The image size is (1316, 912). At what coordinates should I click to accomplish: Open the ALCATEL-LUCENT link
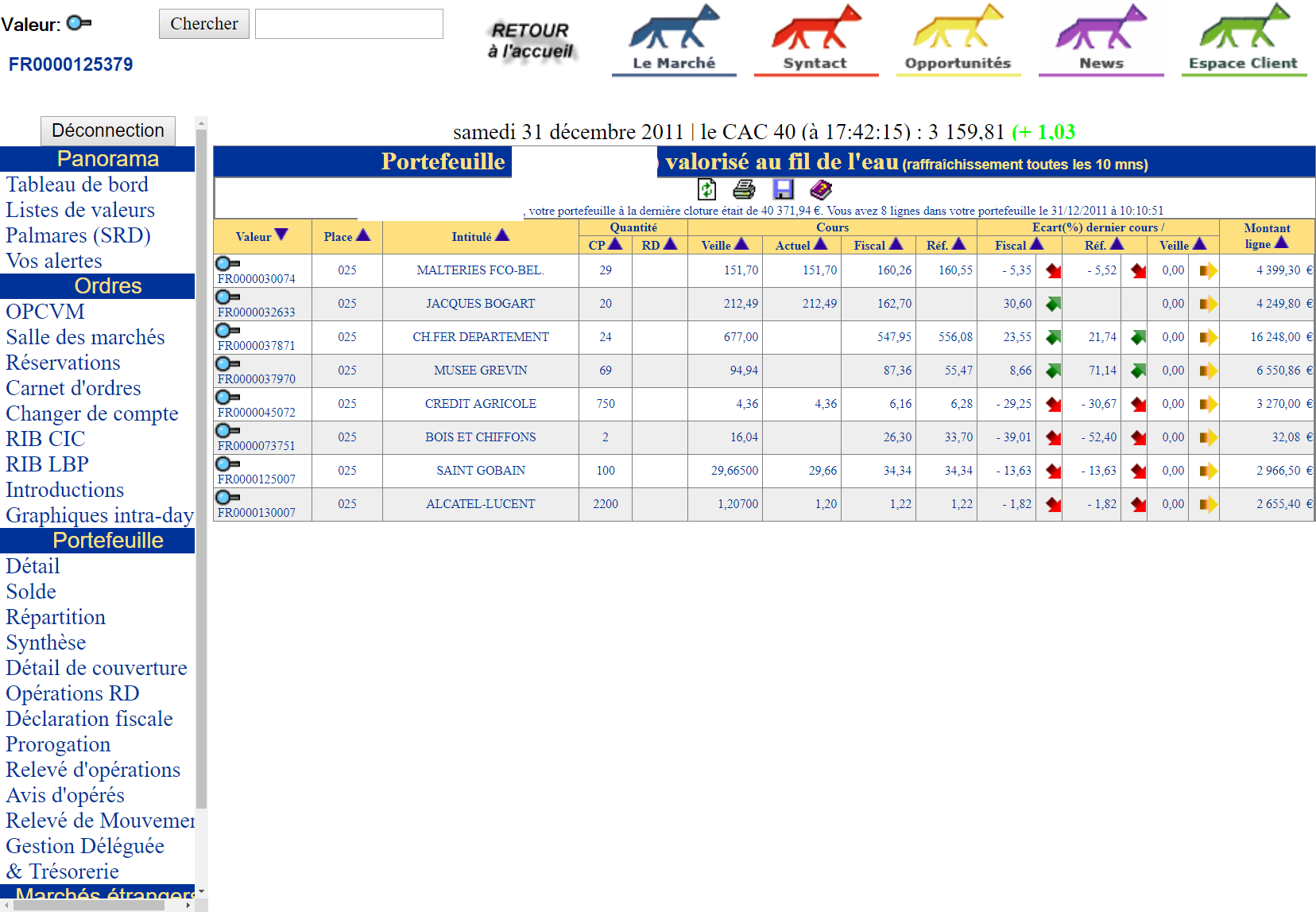point(481,504)
